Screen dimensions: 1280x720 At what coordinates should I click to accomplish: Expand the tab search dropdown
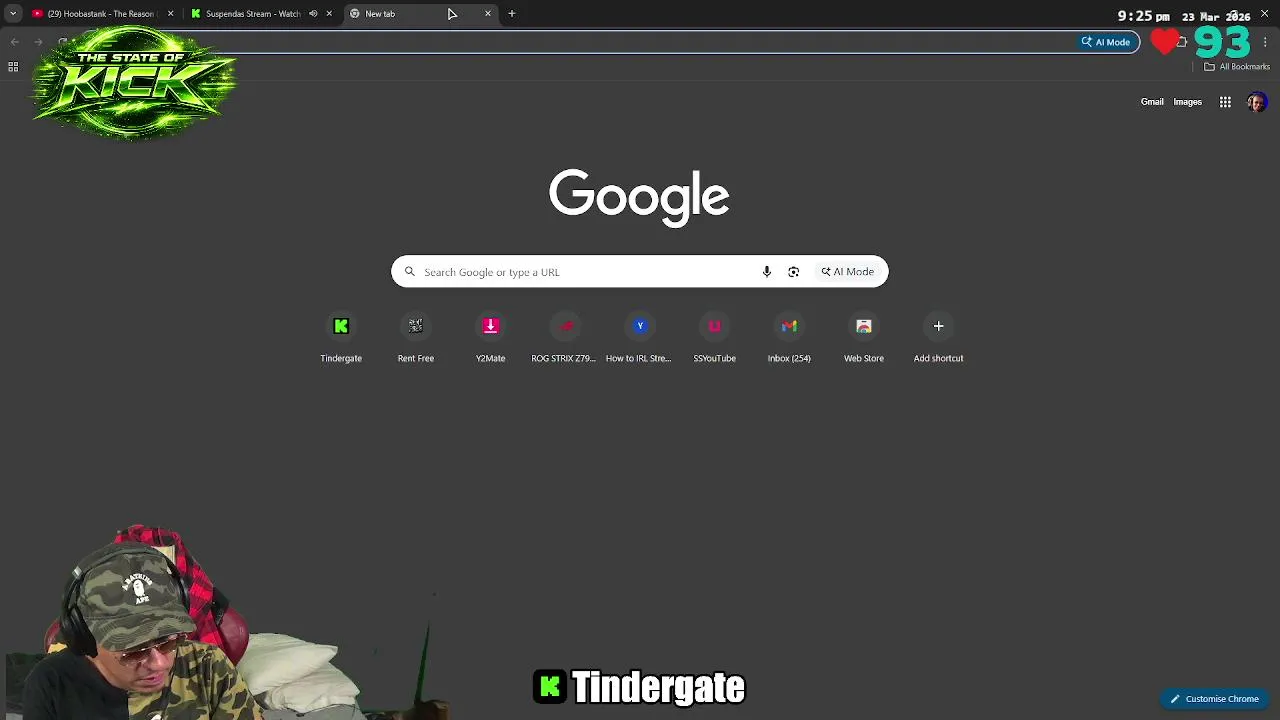pos(12,14)
